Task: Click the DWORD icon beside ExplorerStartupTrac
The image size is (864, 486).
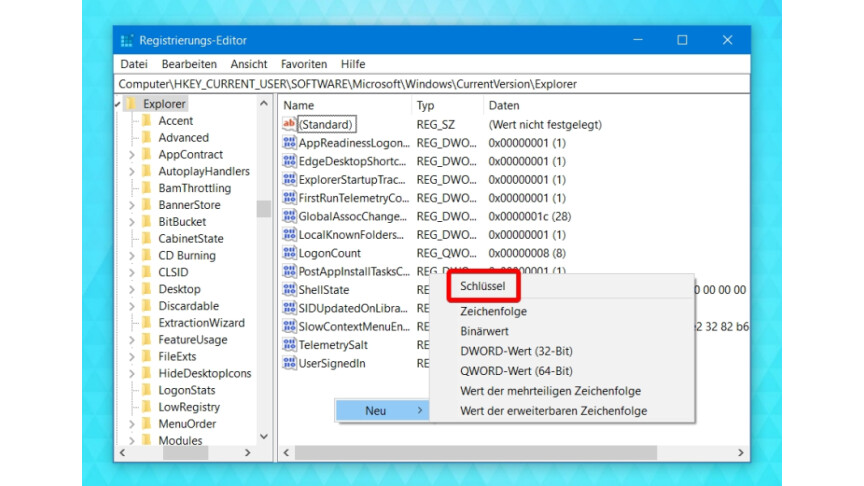Action: [x=289, y=179]
